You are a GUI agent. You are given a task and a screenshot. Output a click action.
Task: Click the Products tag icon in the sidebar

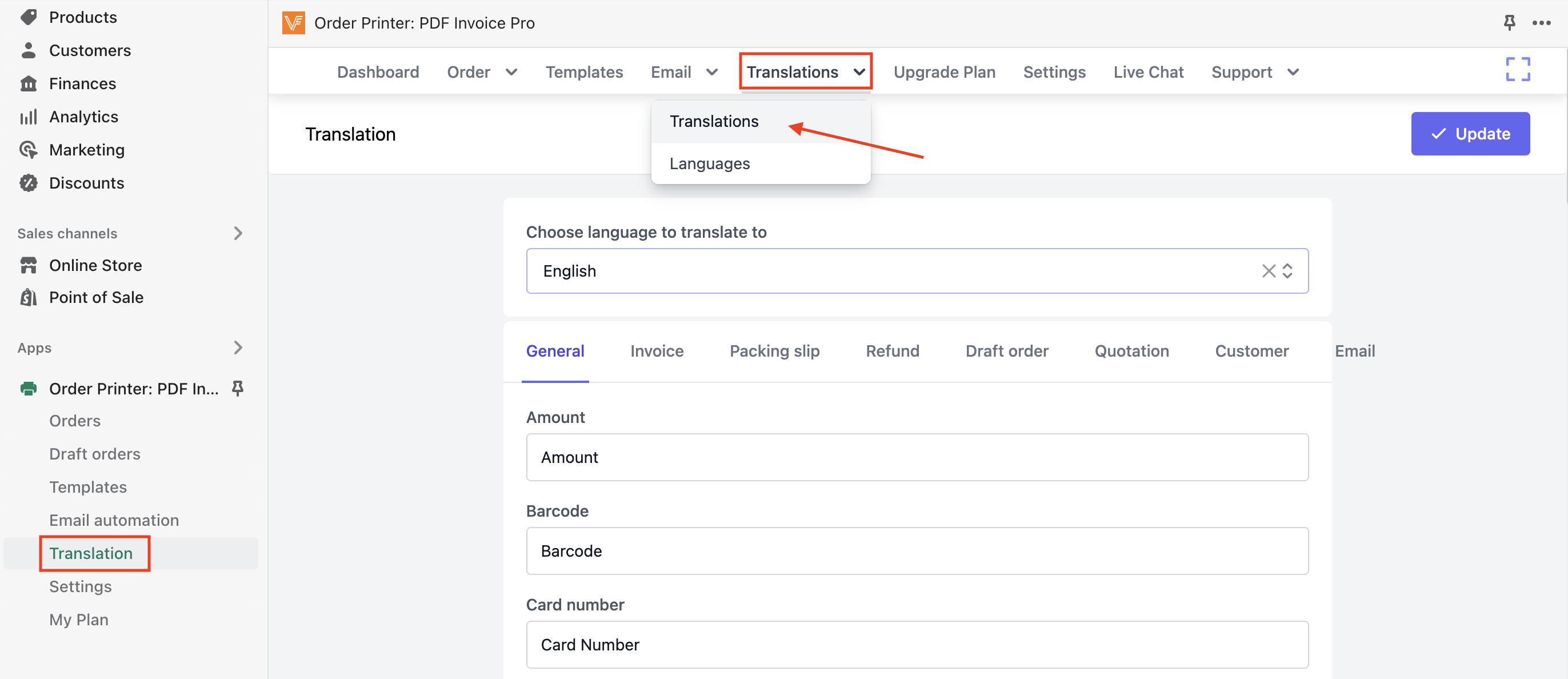pos(28,17)
